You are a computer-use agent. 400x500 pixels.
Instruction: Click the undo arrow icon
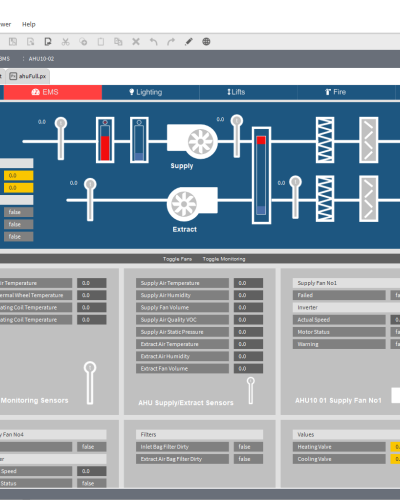153,42
